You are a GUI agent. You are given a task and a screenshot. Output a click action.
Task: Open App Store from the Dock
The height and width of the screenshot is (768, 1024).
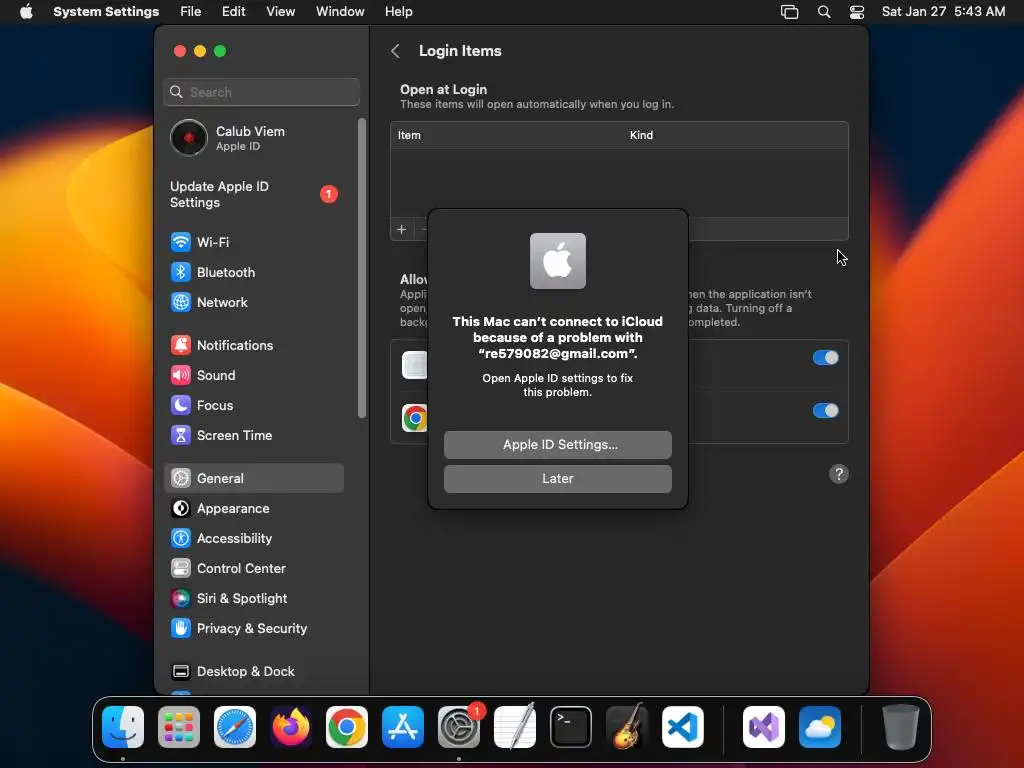[x=403, y=727]
